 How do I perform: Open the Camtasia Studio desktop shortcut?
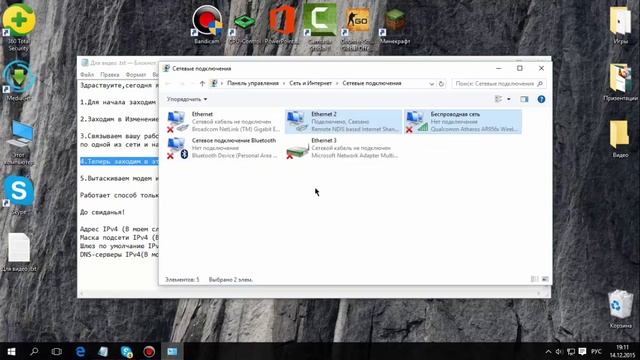(x=320, y=27)
